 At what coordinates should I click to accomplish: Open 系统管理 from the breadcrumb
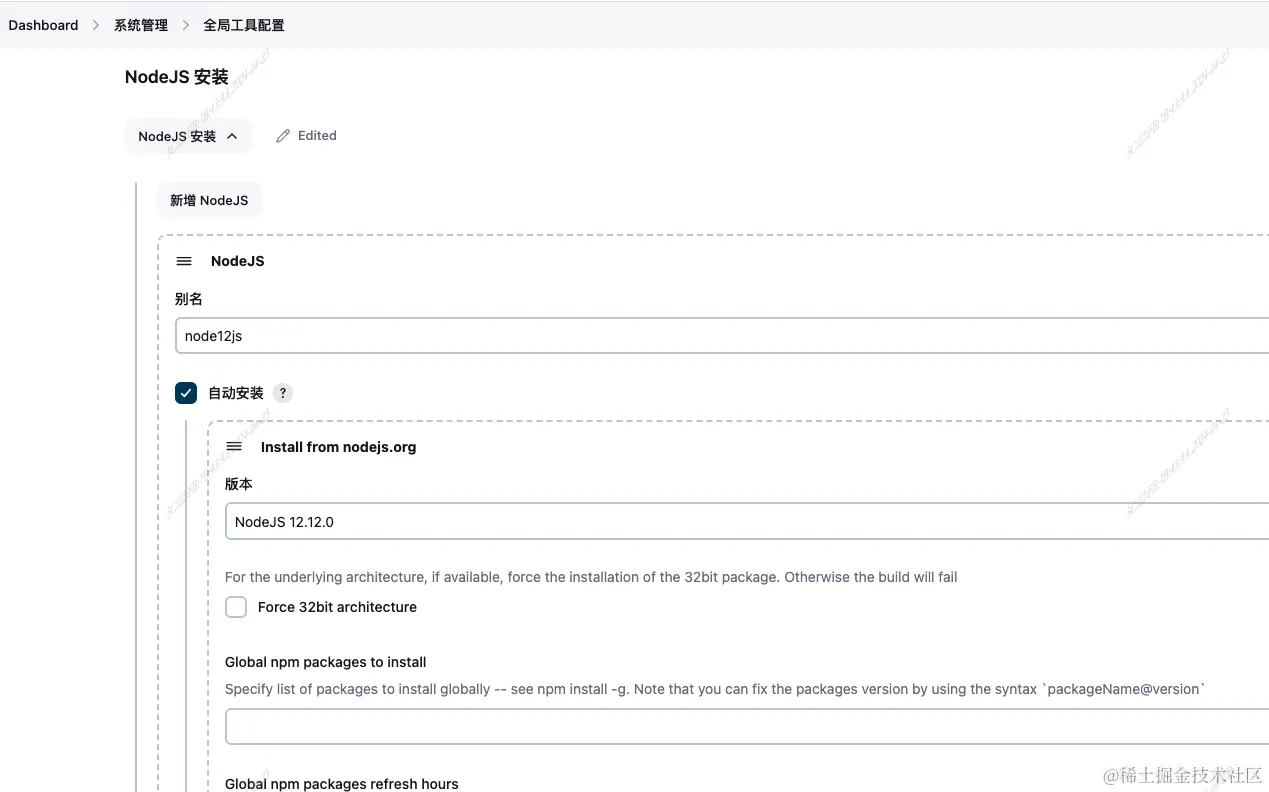click(141, 25)
